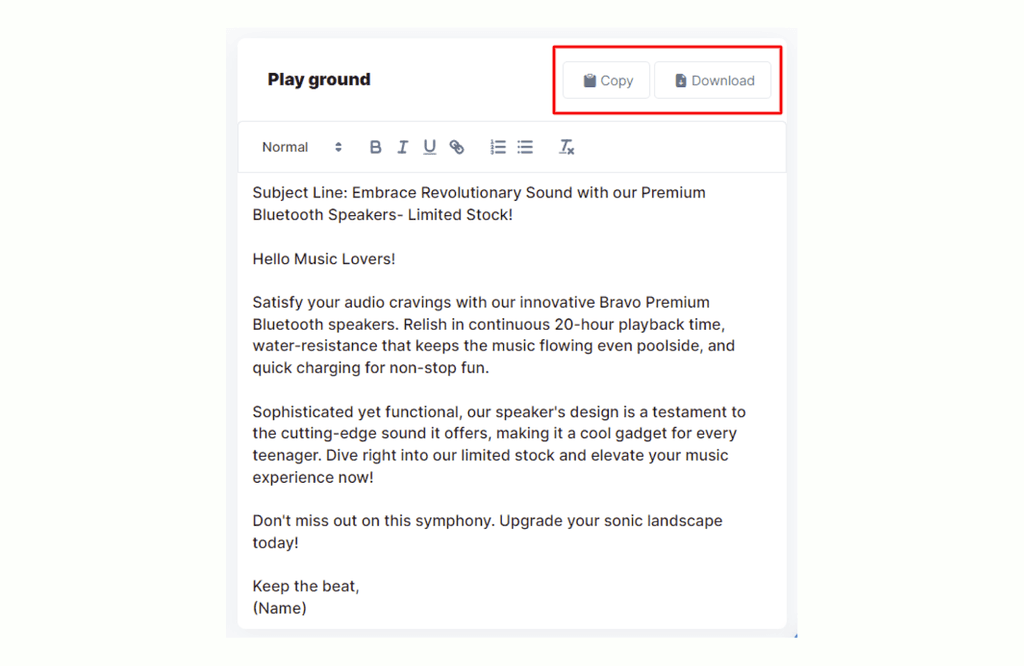This screenshot has width=1024, height=666.
Task: Click the Copy button
Action: pos(605,80)
